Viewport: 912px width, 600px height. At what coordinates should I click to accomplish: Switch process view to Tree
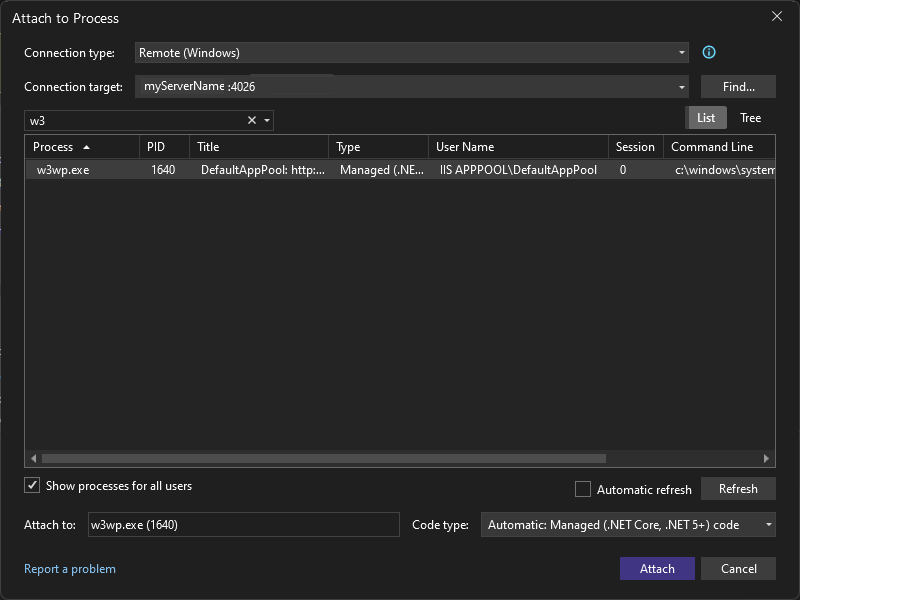[x=750, y=117]
